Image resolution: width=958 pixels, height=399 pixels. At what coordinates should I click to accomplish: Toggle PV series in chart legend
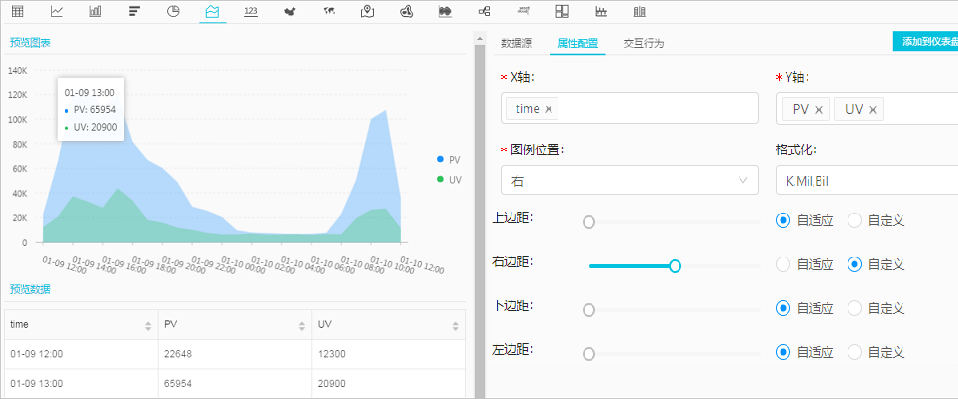tap(448, 159)
